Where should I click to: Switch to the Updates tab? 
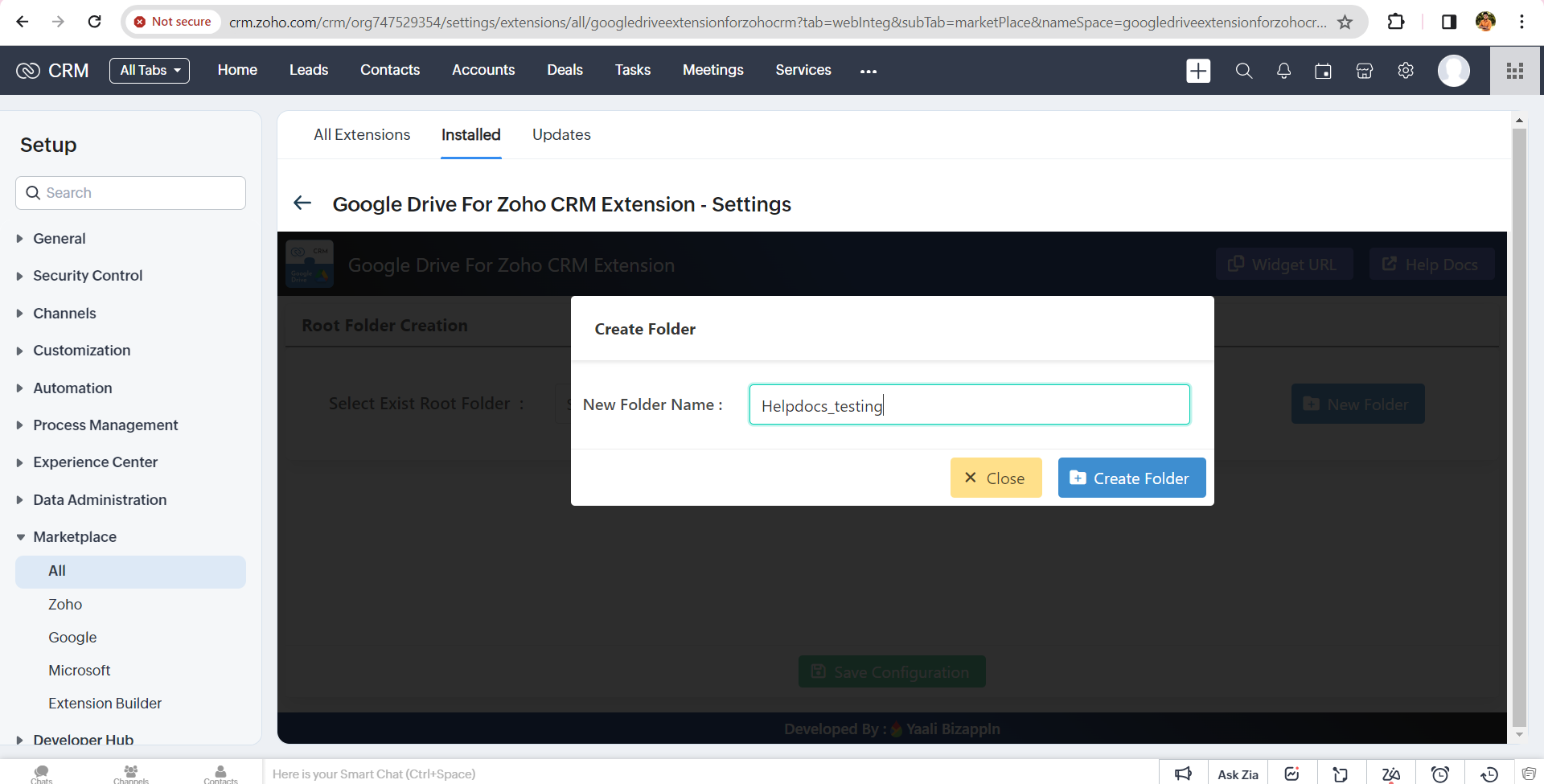pos(561,135)
